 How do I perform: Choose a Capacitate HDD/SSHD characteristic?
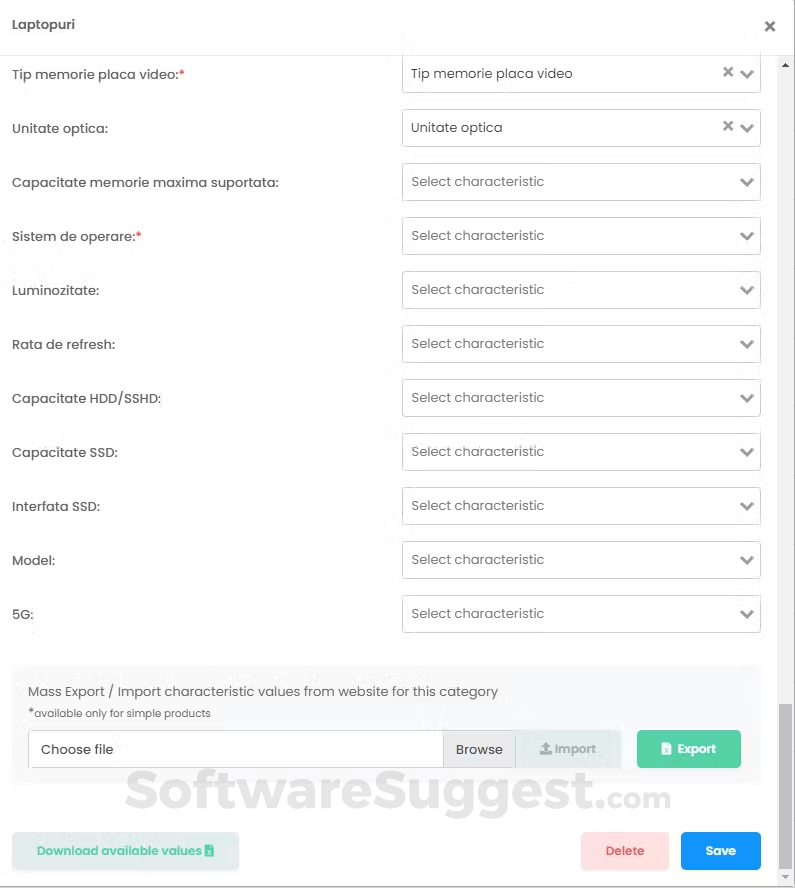click(581, 398)
